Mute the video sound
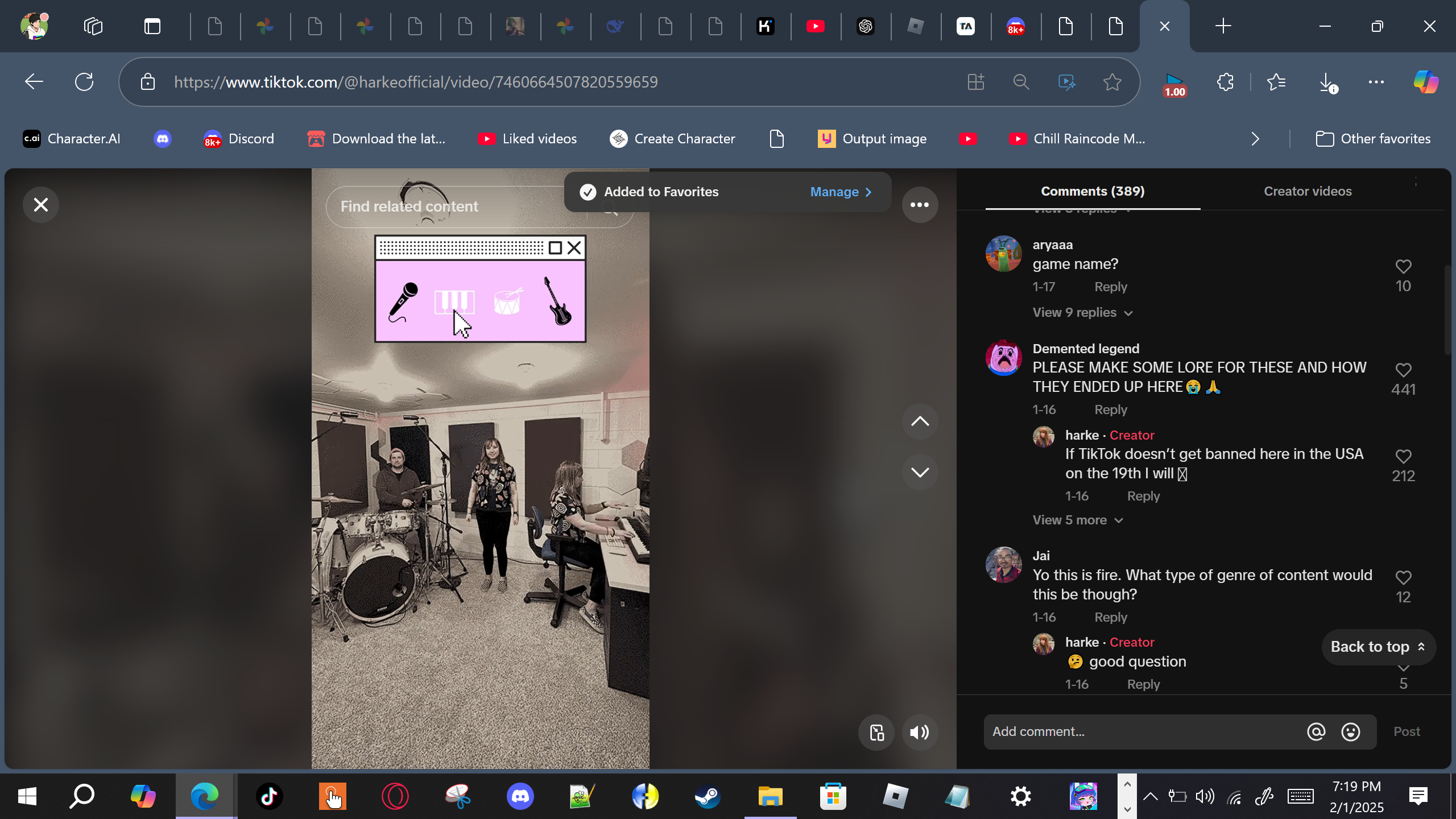1456x819 pixels. coord(919,733)
